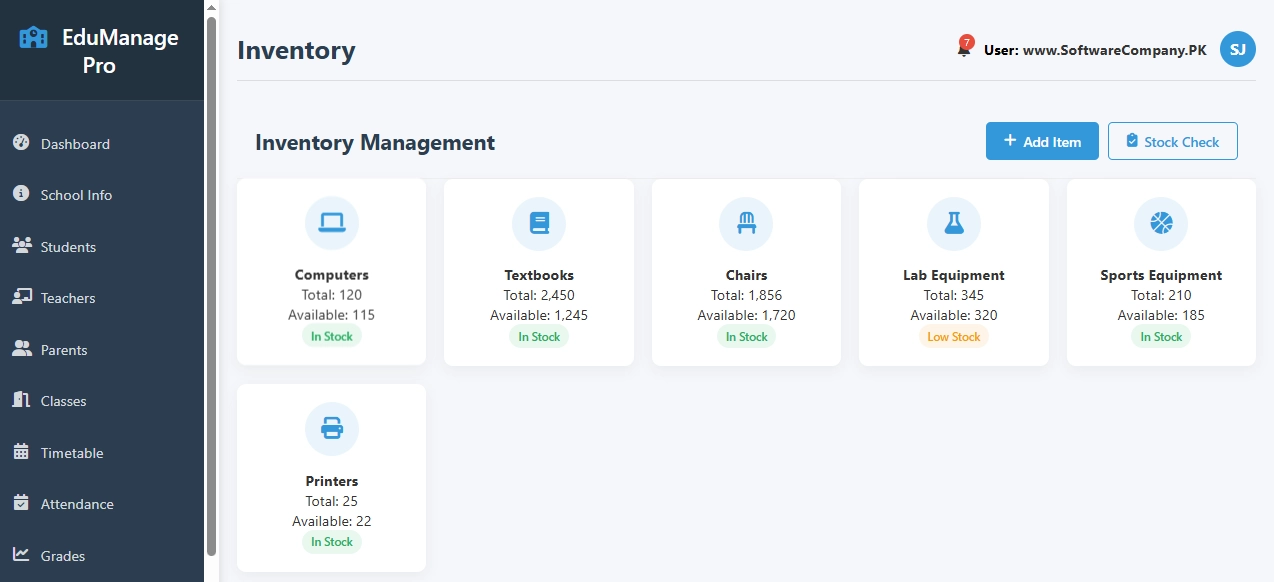Click the basketball icon on Sports Equipment card

pyautogui.click(x=1160, y=223)
